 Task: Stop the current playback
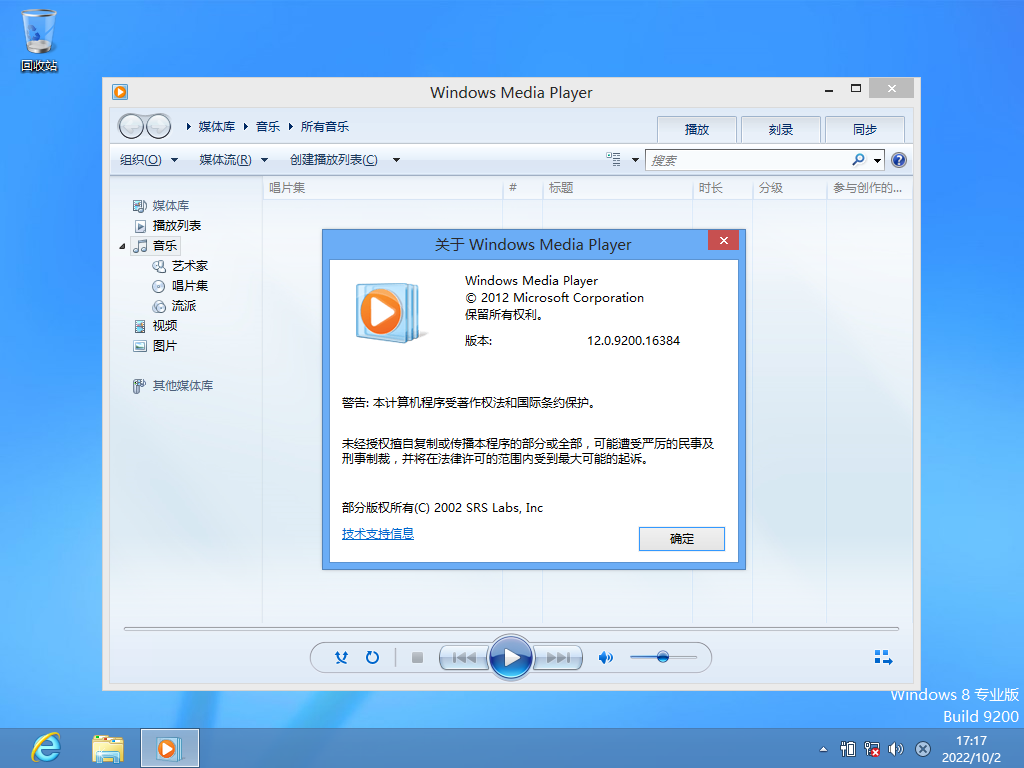[x=417, y=657]
